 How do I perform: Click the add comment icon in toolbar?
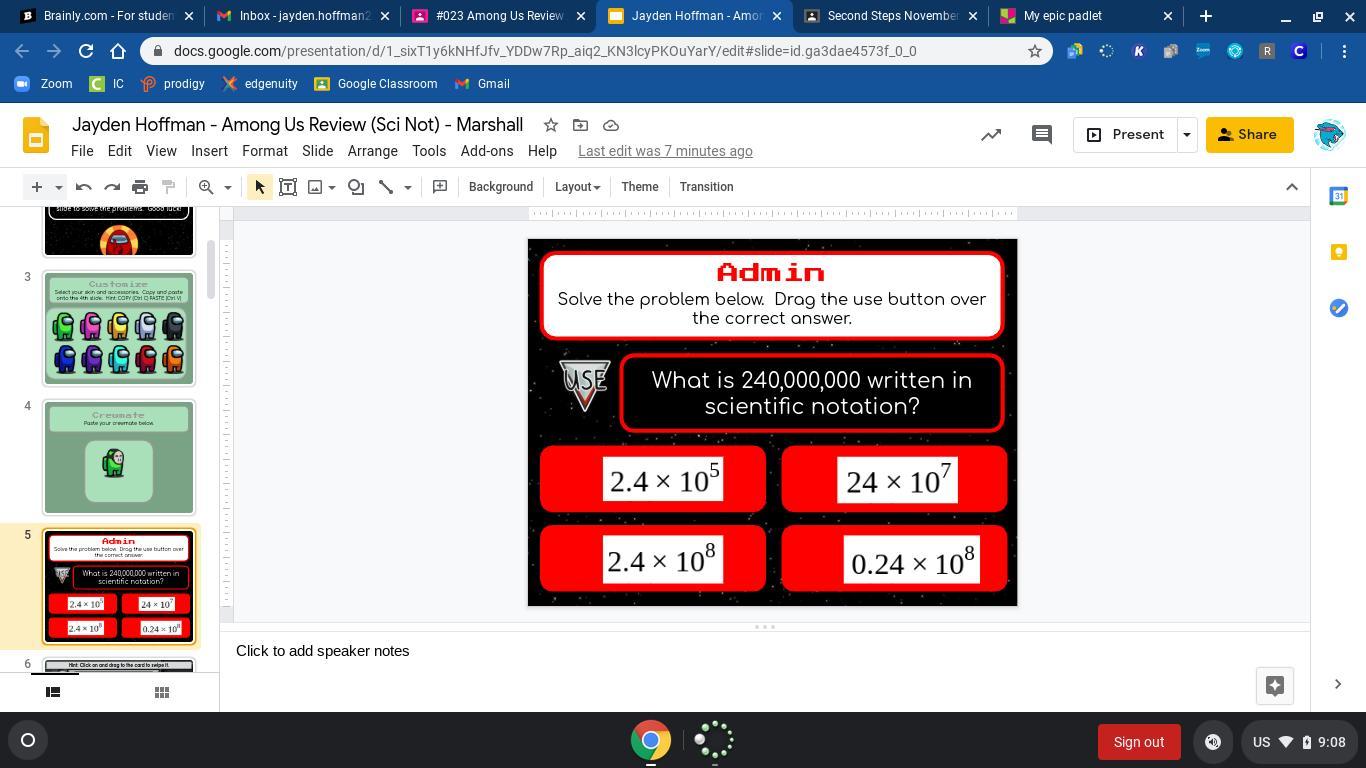(440, 187)
